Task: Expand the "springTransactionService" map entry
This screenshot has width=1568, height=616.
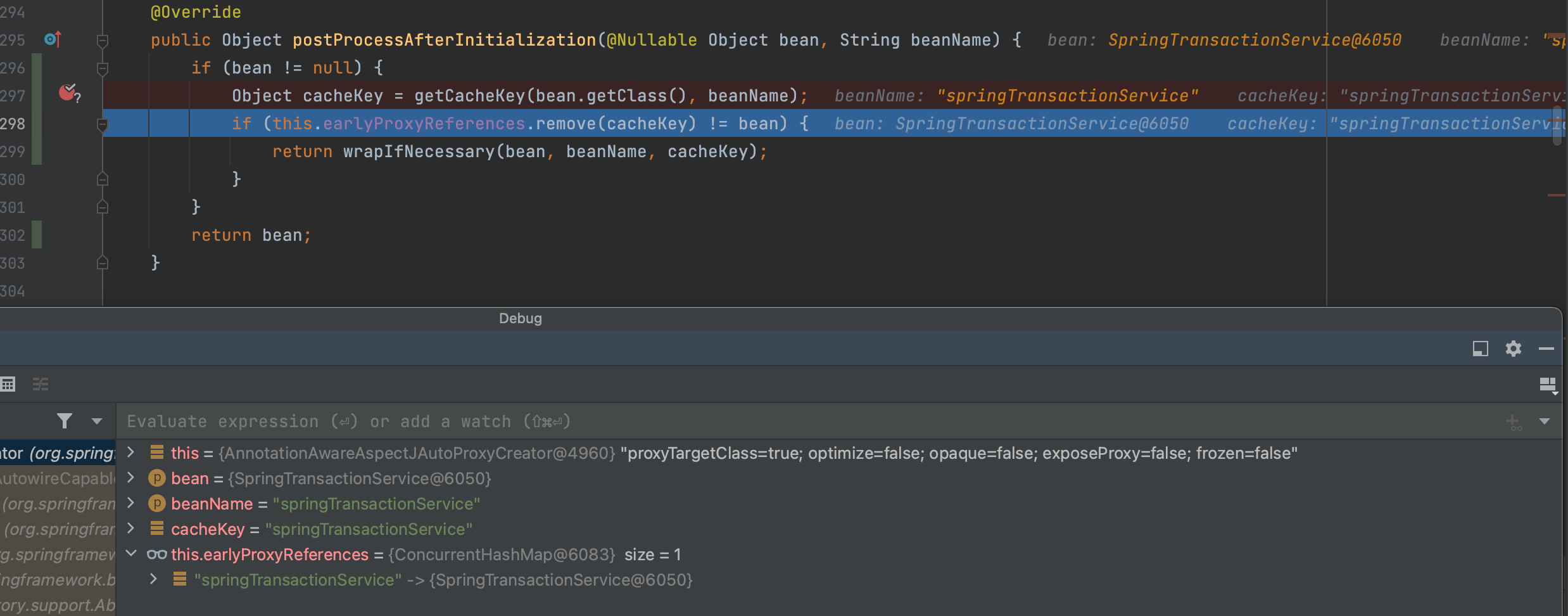Action: pyautogui.click(x=153, y=579)
